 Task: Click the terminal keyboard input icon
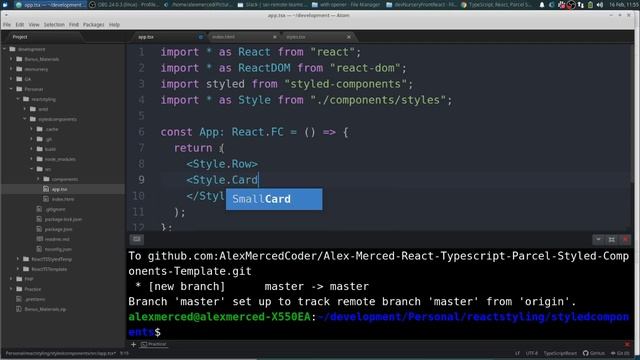(x=137, y=240)
